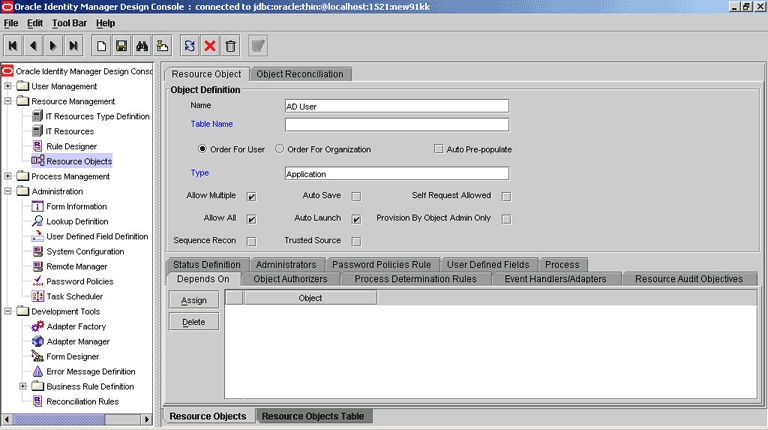The image size is (768, 430).
Task: Open the Tool Bar menu
Action: [x=70, y=23]
